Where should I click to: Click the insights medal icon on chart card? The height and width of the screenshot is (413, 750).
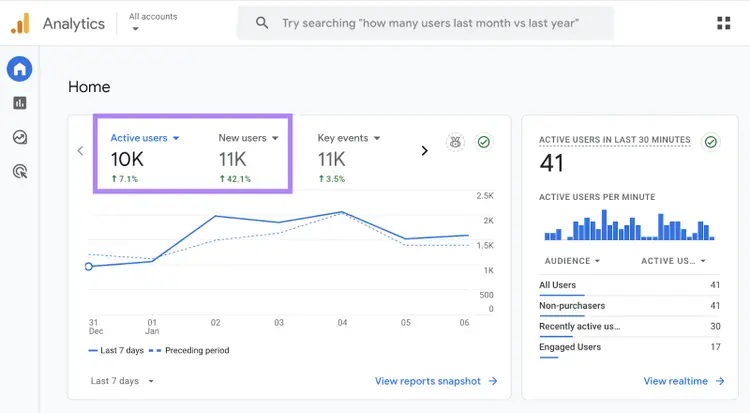point(455,142)
